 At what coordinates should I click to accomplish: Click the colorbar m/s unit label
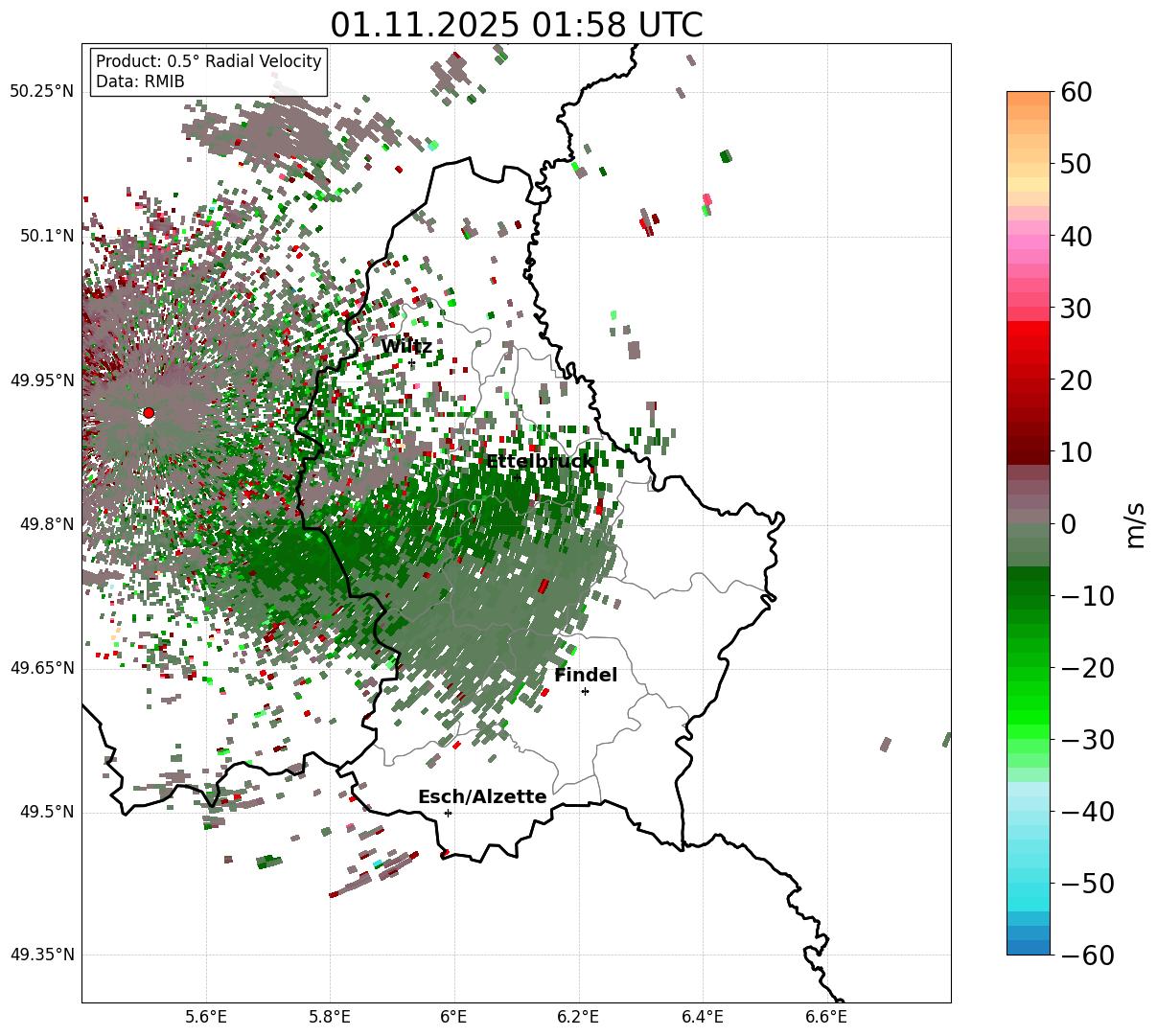click(1135, 523)
